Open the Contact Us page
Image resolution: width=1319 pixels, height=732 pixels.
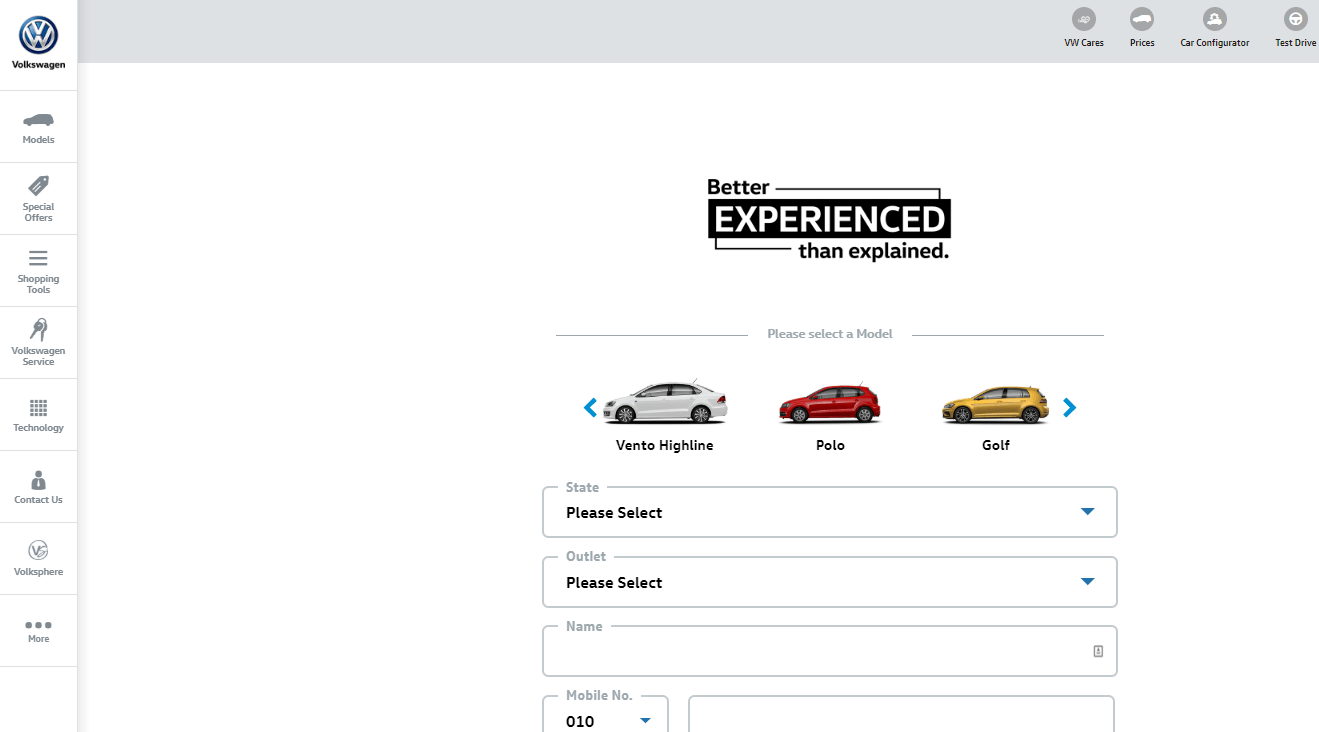point(38,487)
